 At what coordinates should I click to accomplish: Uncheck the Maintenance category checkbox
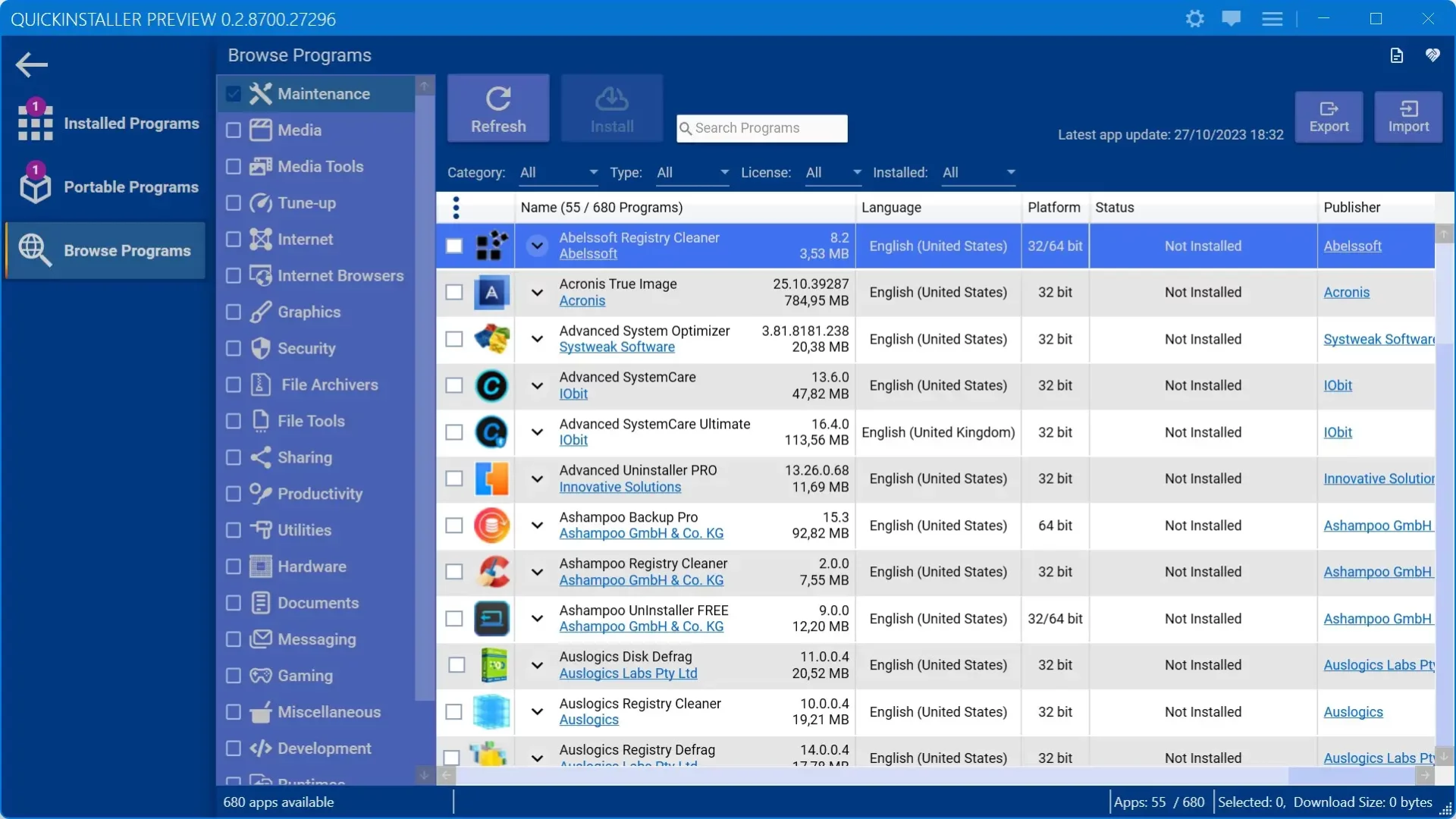coord(234,94)
